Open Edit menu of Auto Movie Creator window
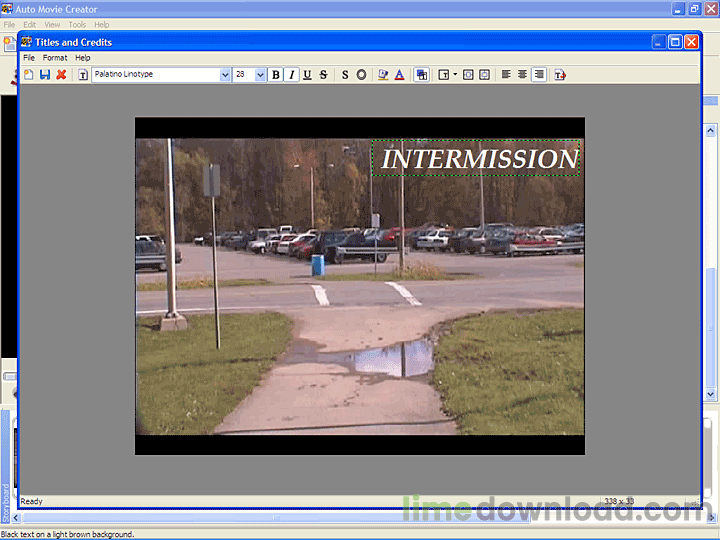The width and height of the screenshot is (720, 540). [x=29, y=25]
